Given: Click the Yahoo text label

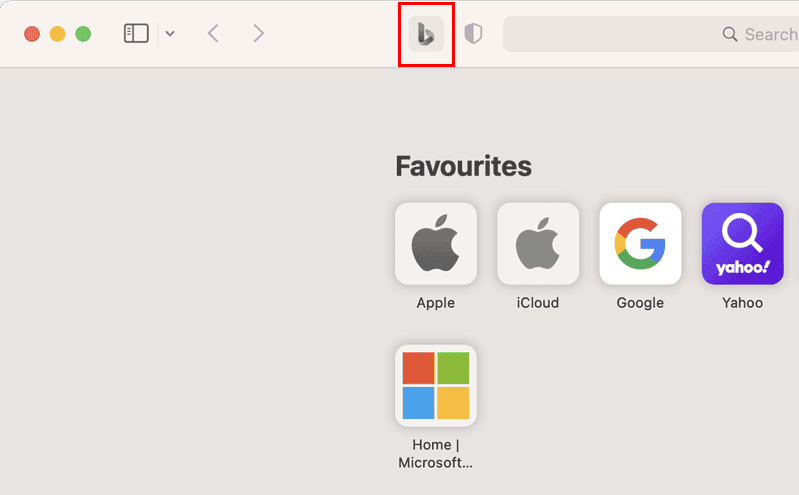Looking at the screenshot, I should (x=742, y=303).
